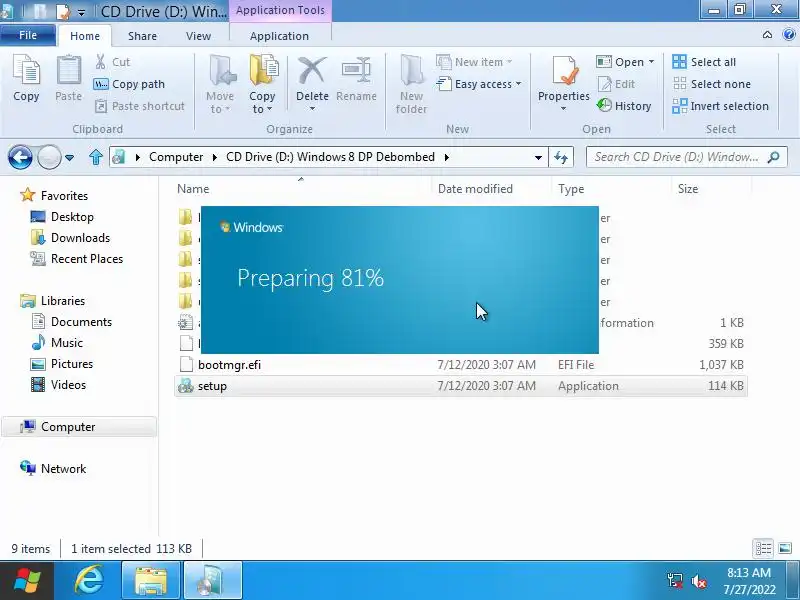Click the Back navigation arrow
The width and height of the screenshot is (800, 600).
tap(20, 157)
